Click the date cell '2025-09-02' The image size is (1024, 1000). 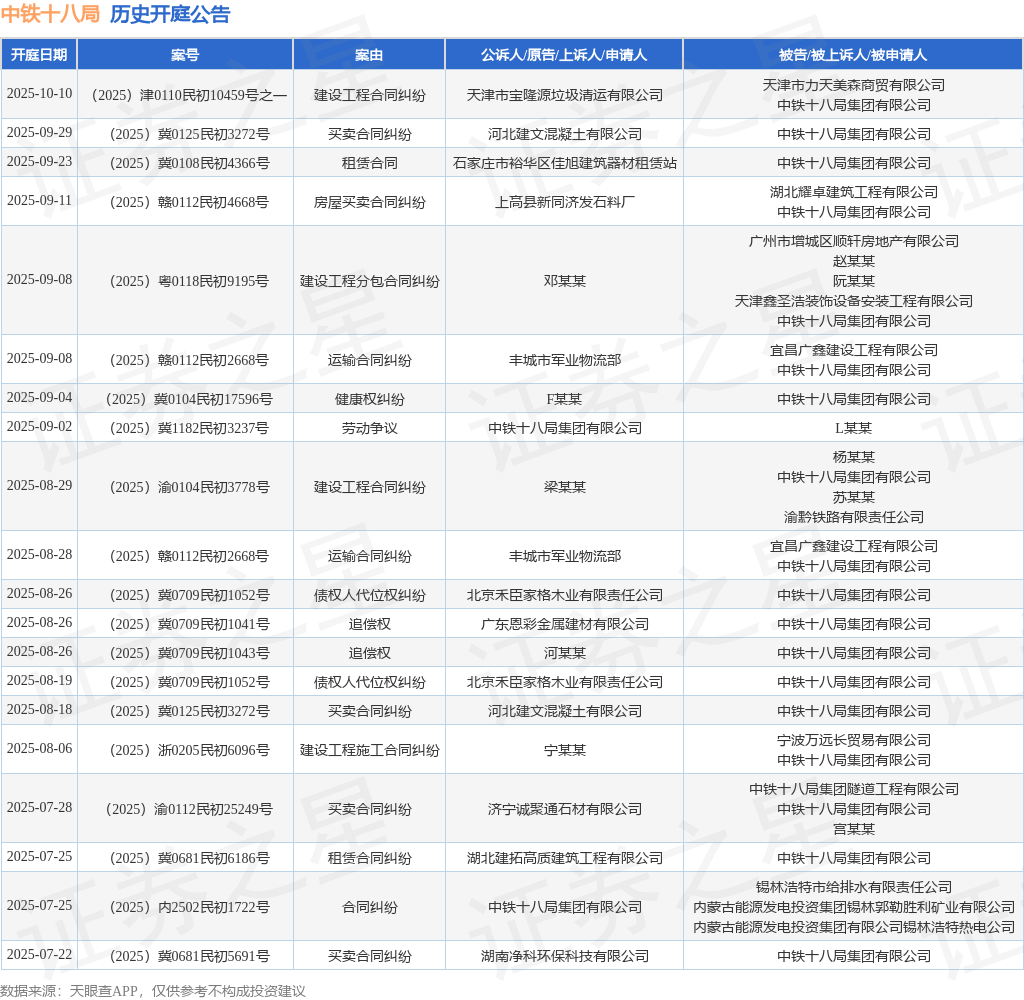39,427
